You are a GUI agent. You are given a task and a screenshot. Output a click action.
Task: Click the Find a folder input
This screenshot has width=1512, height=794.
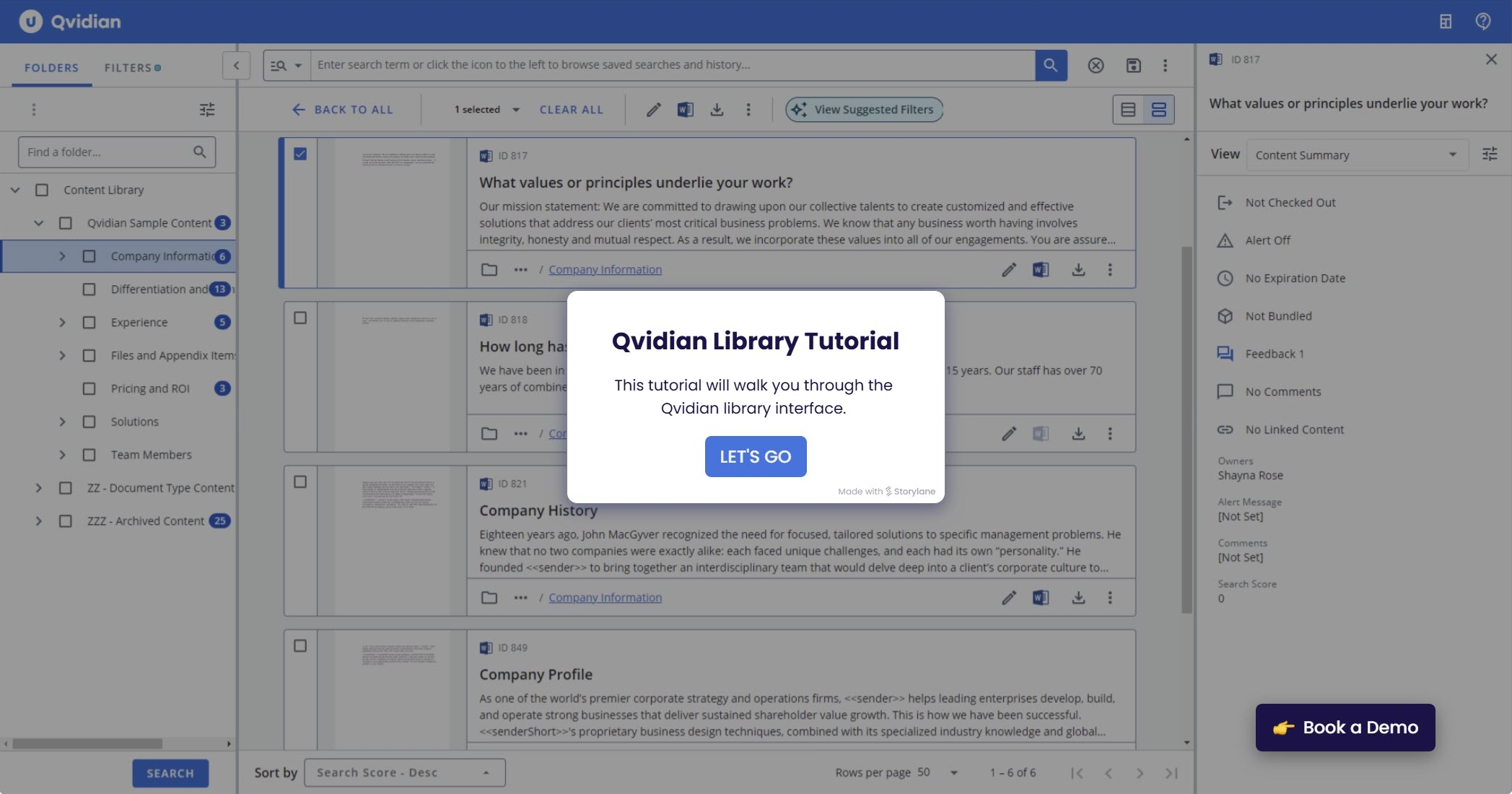[117, 152]
